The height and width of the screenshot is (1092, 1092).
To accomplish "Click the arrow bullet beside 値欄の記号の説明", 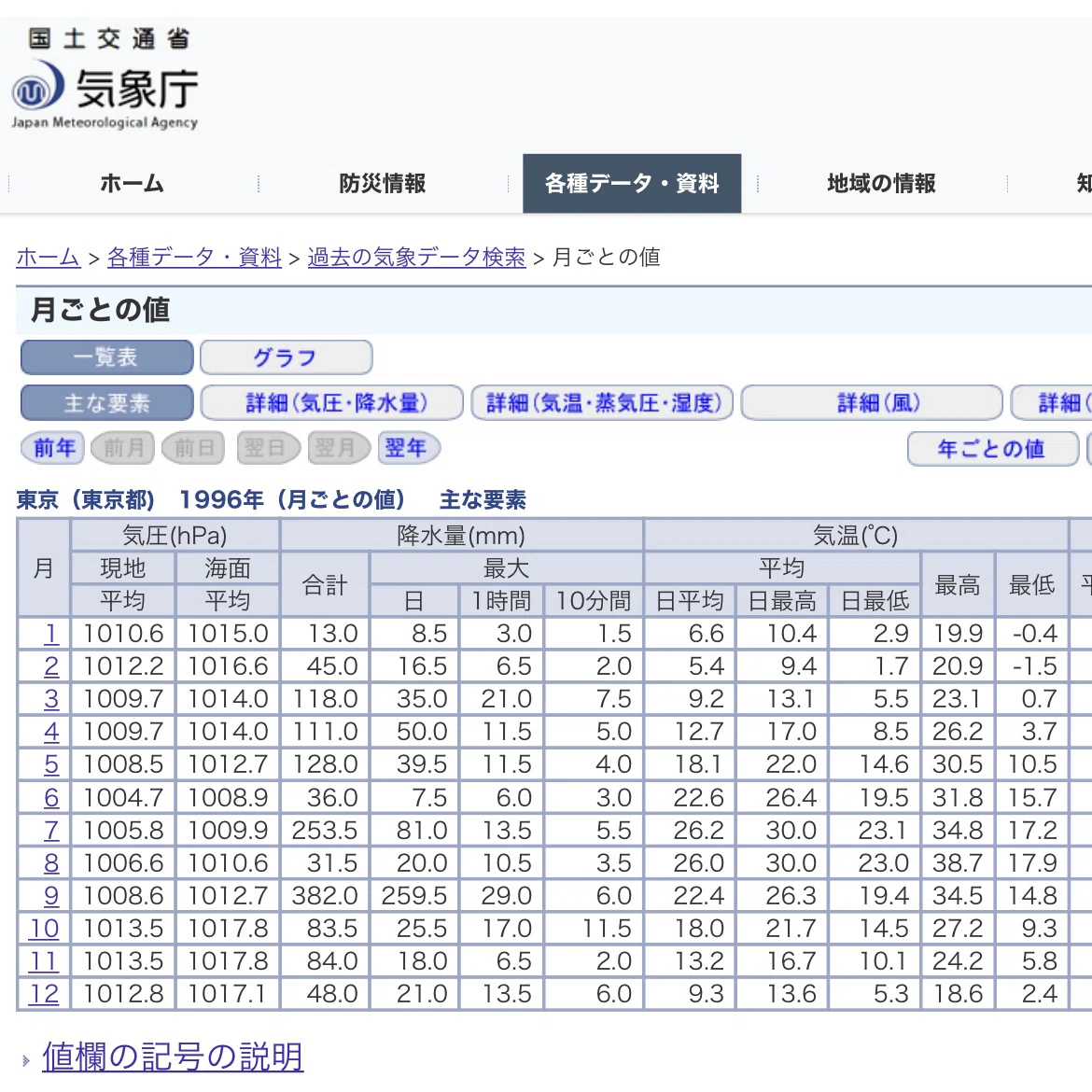I will pyautogui.click(x=26, y=1060).
